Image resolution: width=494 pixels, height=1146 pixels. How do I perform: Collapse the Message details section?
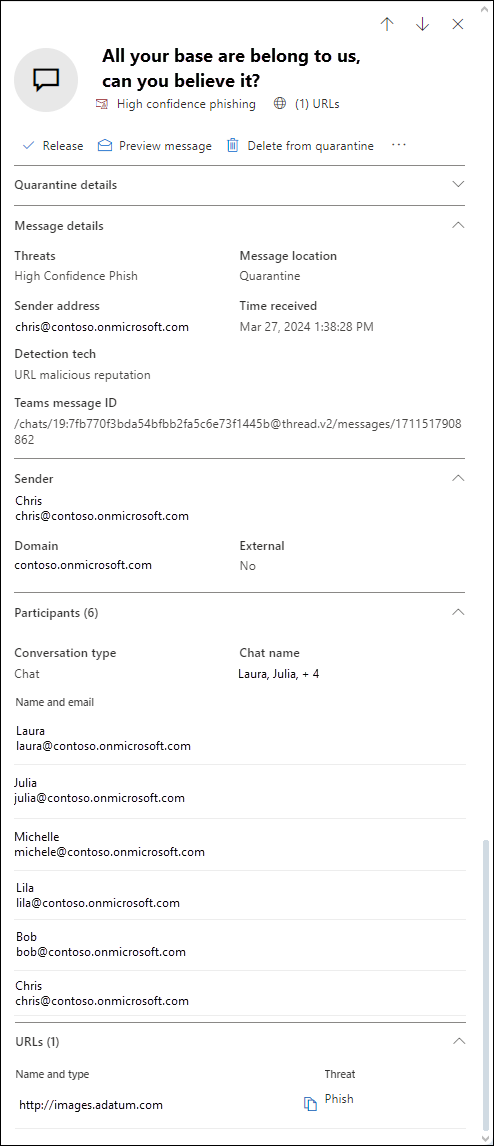tap(458, 225)
